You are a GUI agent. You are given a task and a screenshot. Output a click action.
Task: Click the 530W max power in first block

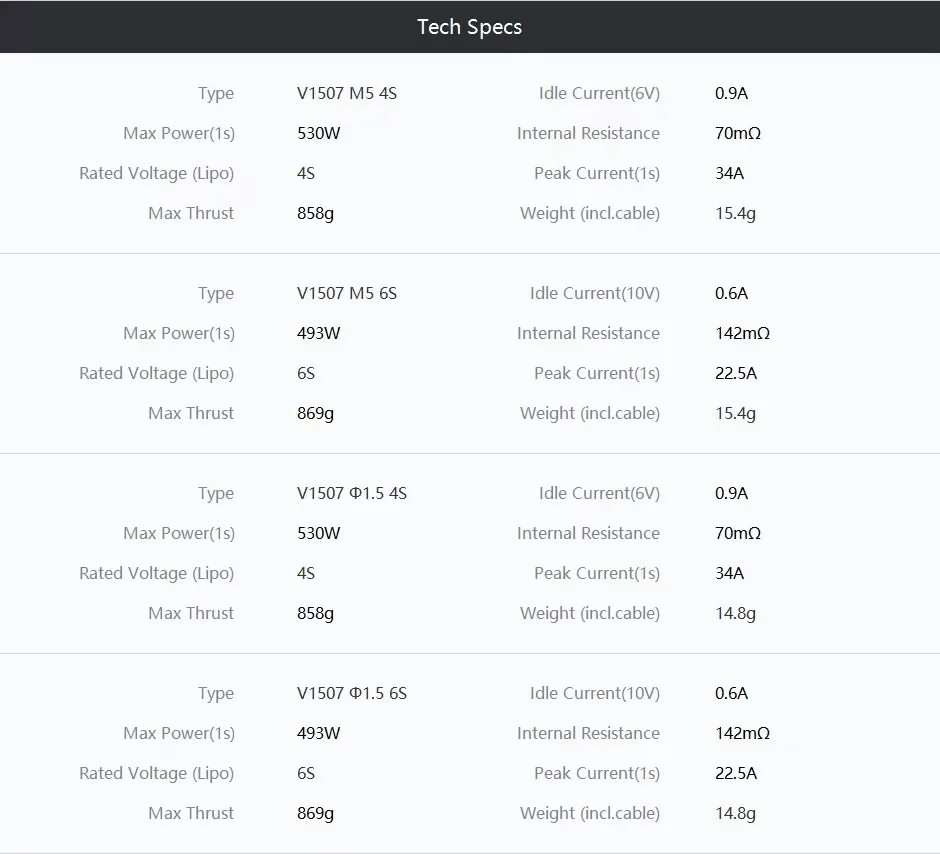(318, 133)
